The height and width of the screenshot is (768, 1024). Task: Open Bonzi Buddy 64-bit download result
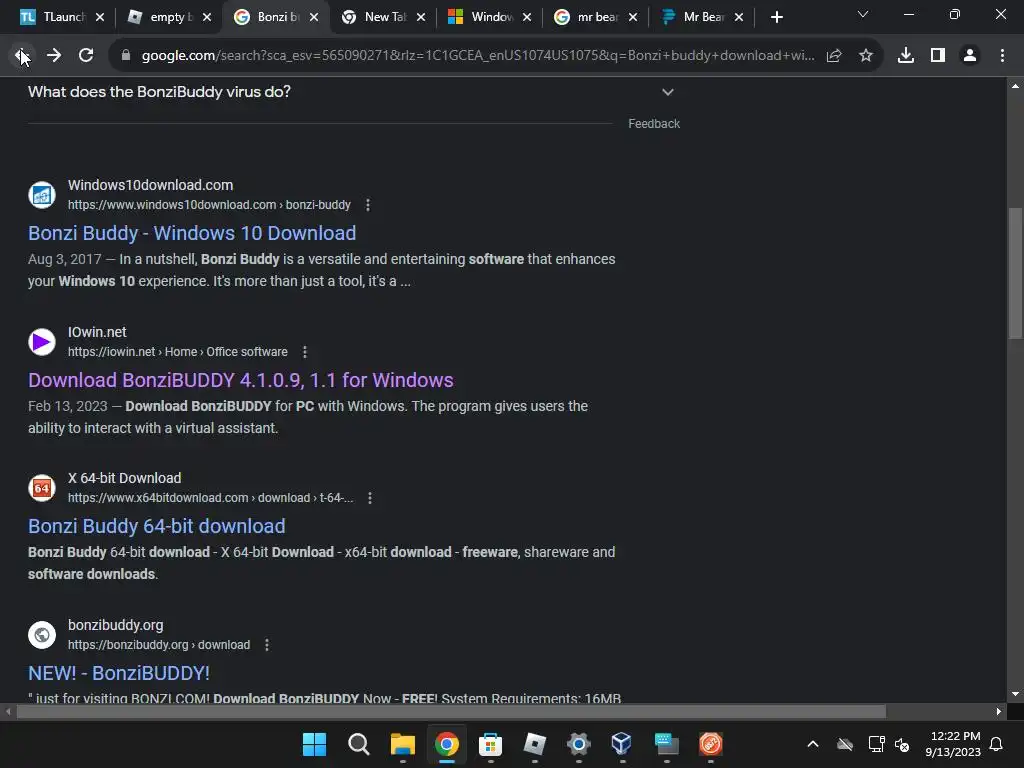(x=157, y=526)
